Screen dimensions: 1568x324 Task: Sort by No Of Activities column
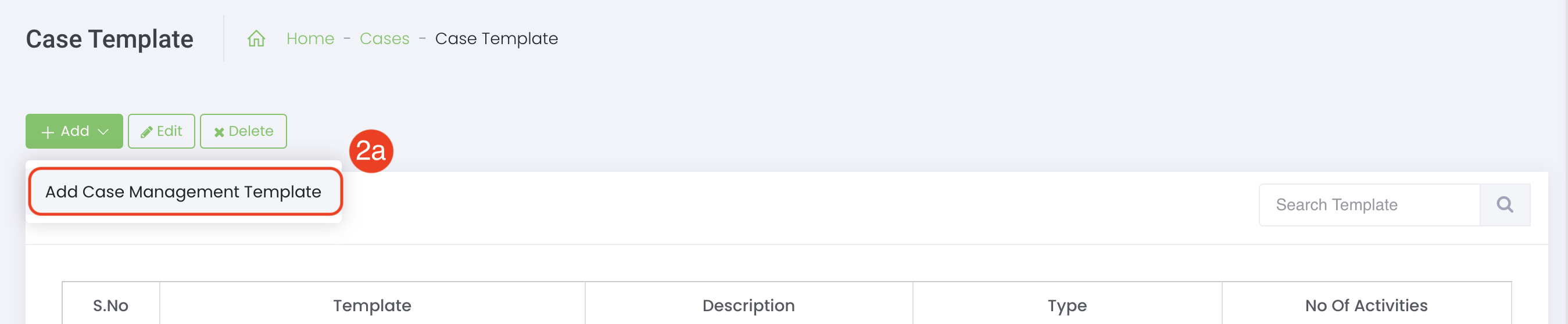click(1366, 305)
